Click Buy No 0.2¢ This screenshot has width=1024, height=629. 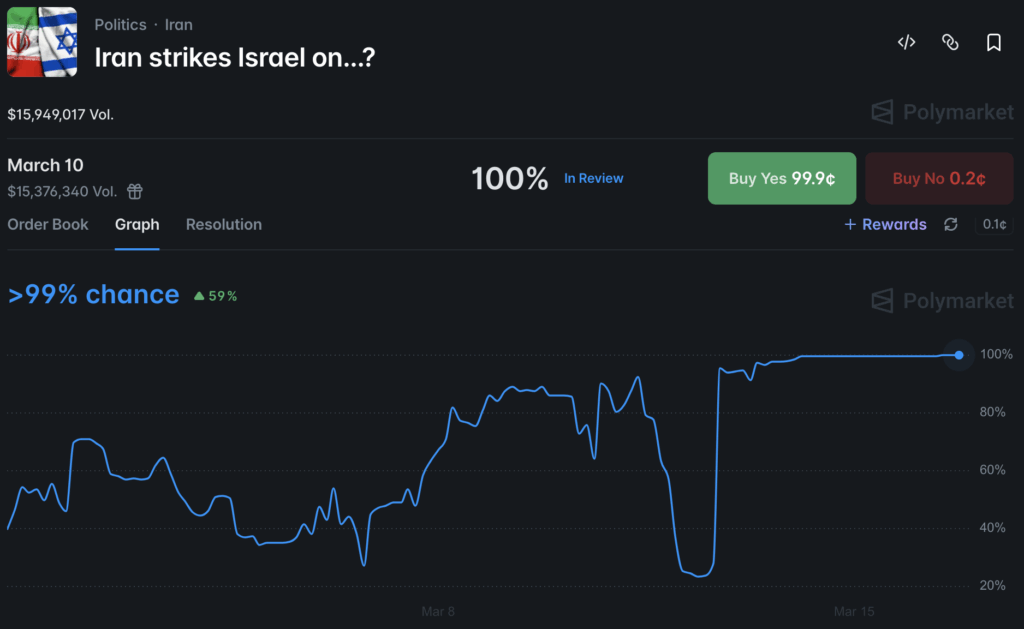tap(938, 178)
